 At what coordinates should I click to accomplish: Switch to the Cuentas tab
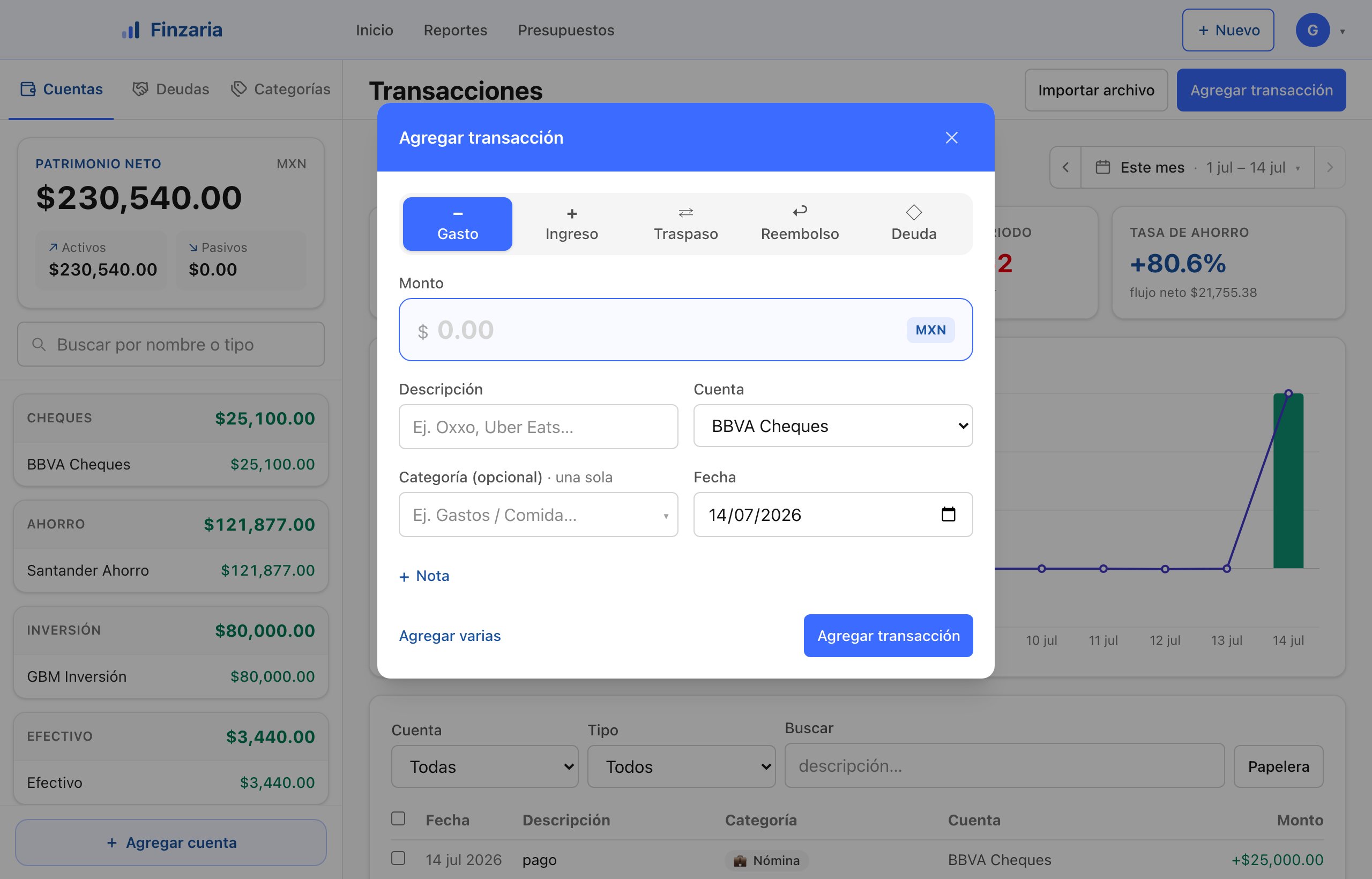(x=61, y=89)
